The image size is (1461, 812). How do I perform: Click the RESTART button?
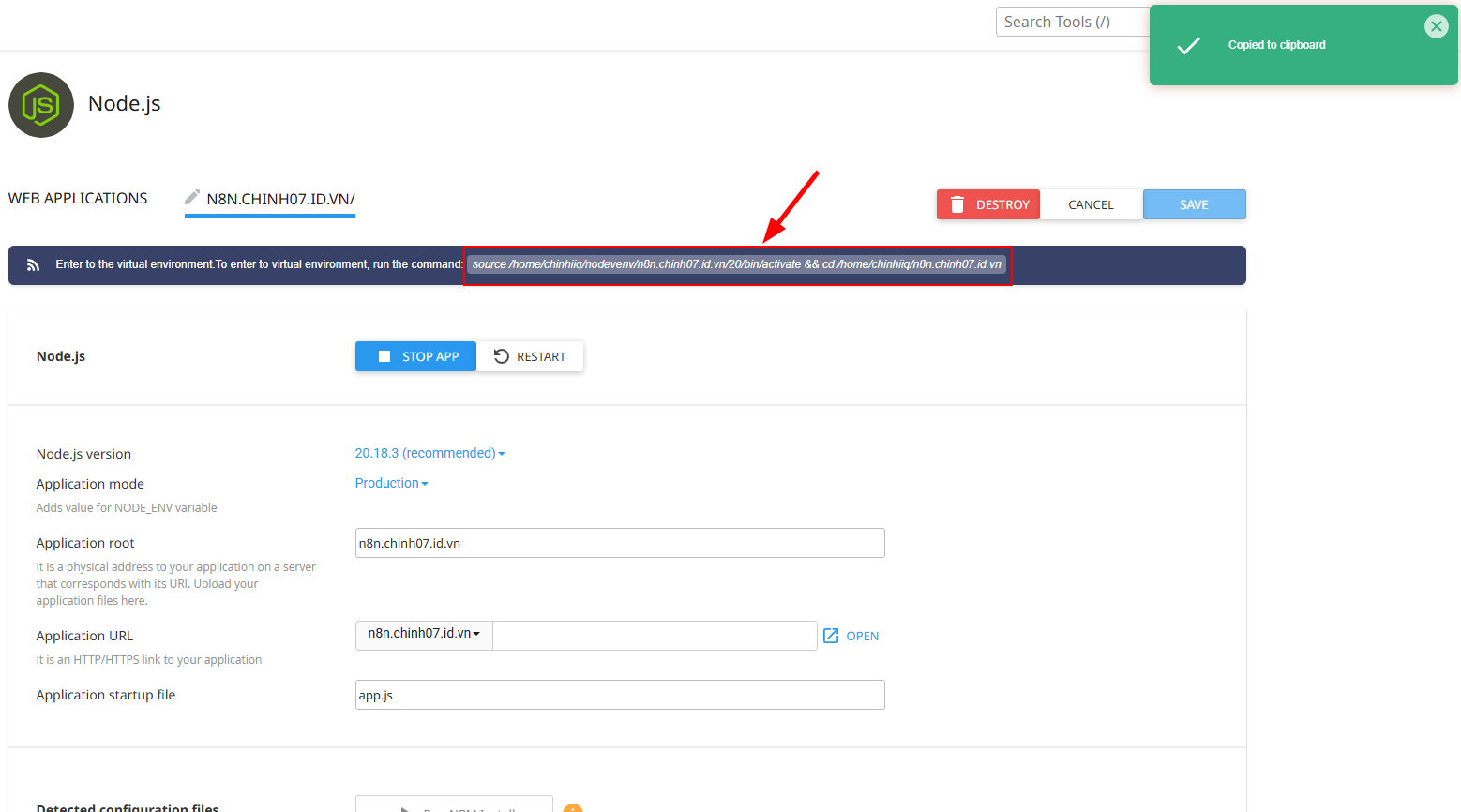pos(530,356)
